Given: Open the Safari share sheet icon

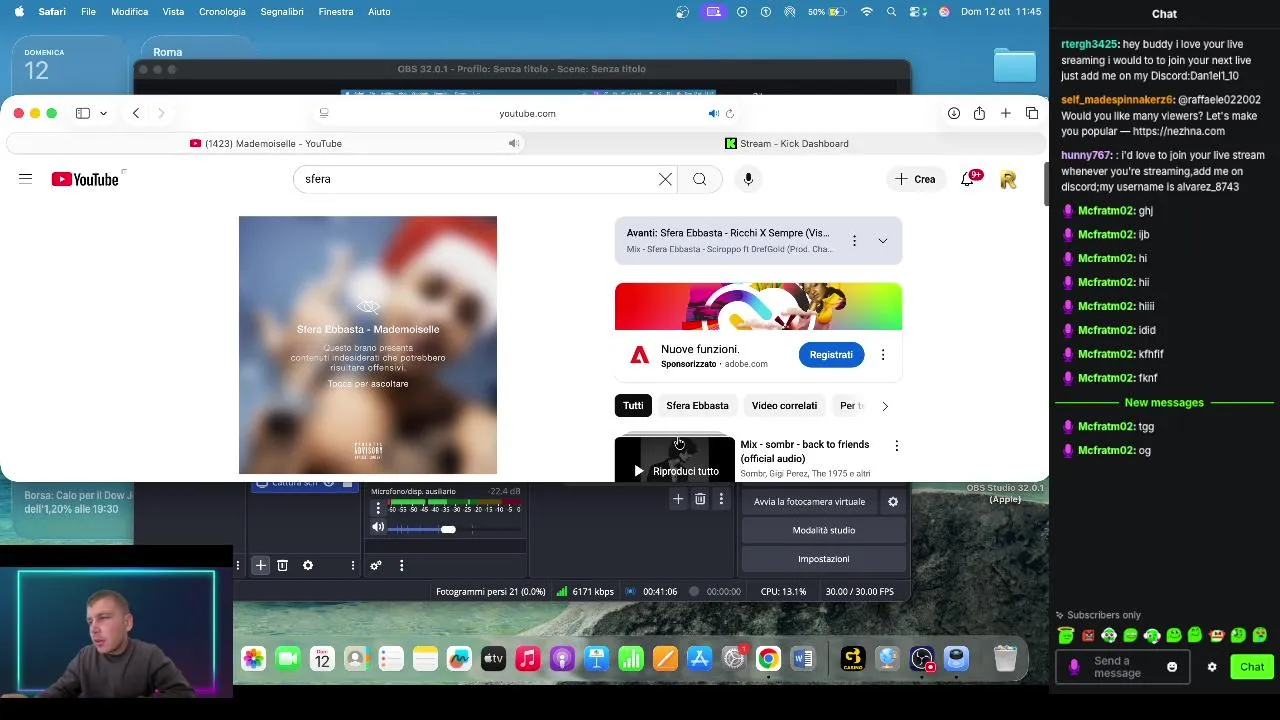Looking at the screenshot, I should pos(979,113).
